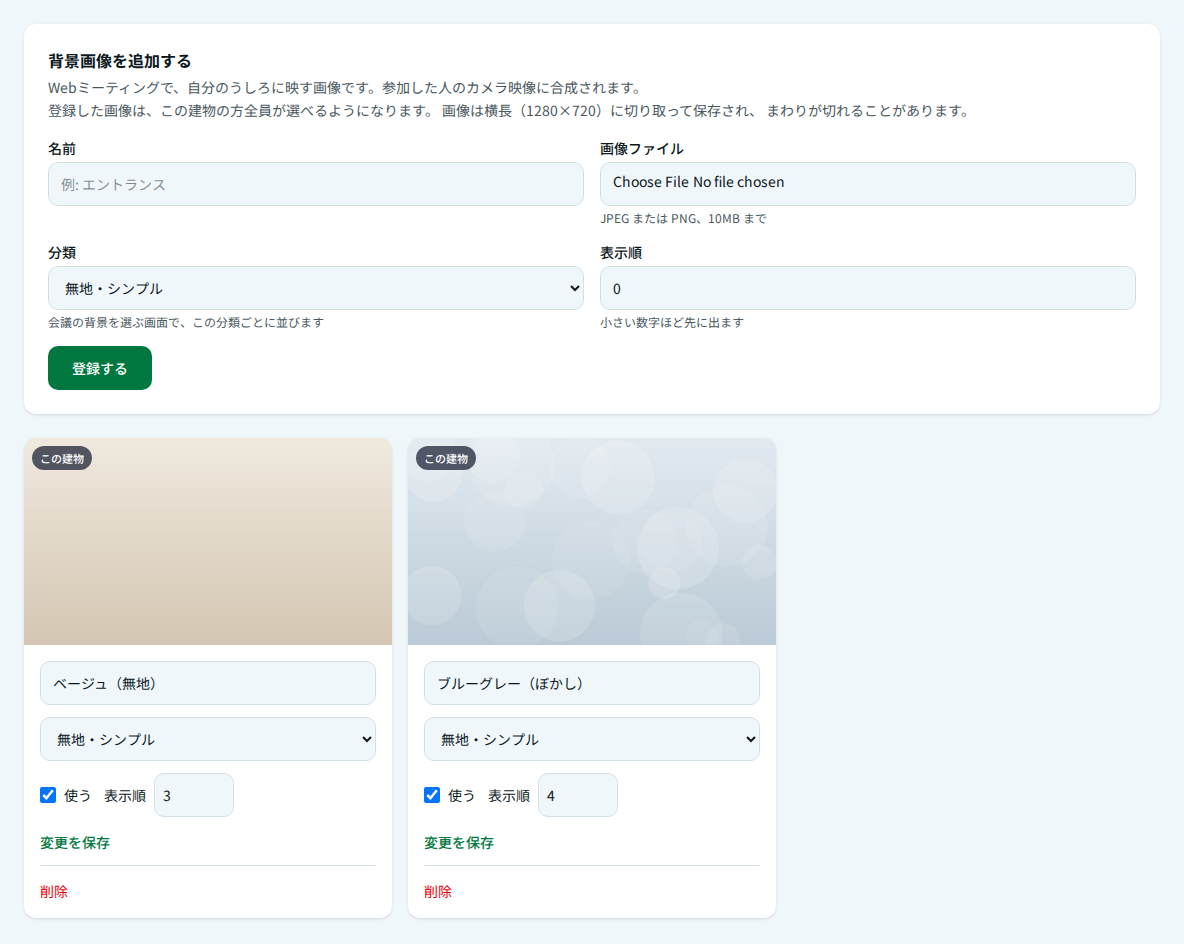Viewport: 1184px width, 944px height.
Task: Open category dropdown on ブルーグレー card
Action: (592, 739)
